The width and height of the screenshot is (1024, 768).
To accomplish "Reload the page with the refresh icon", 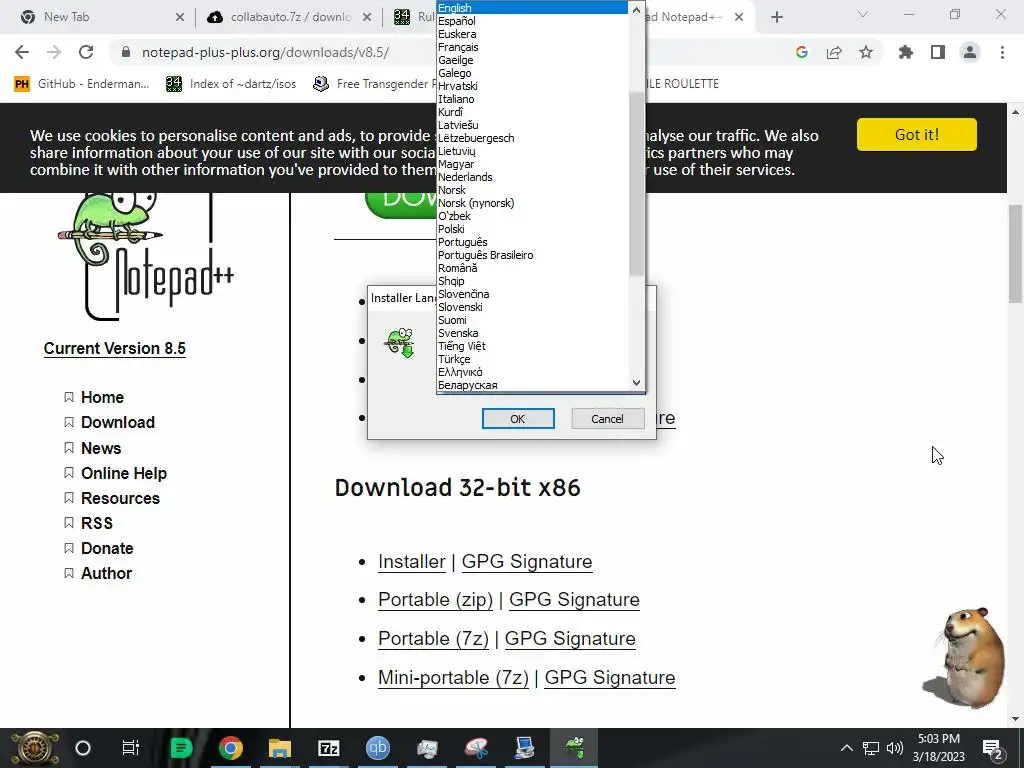I will point(86,52).
